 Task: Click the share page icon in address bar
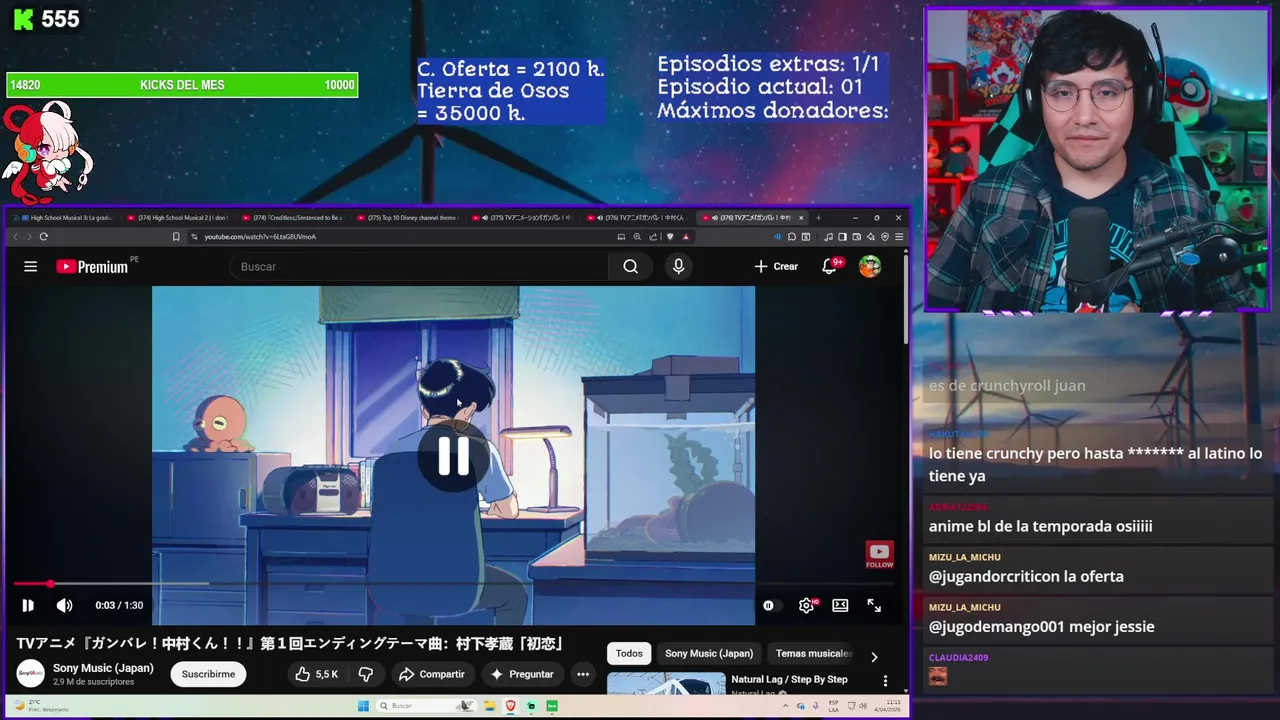pos(653,237)
